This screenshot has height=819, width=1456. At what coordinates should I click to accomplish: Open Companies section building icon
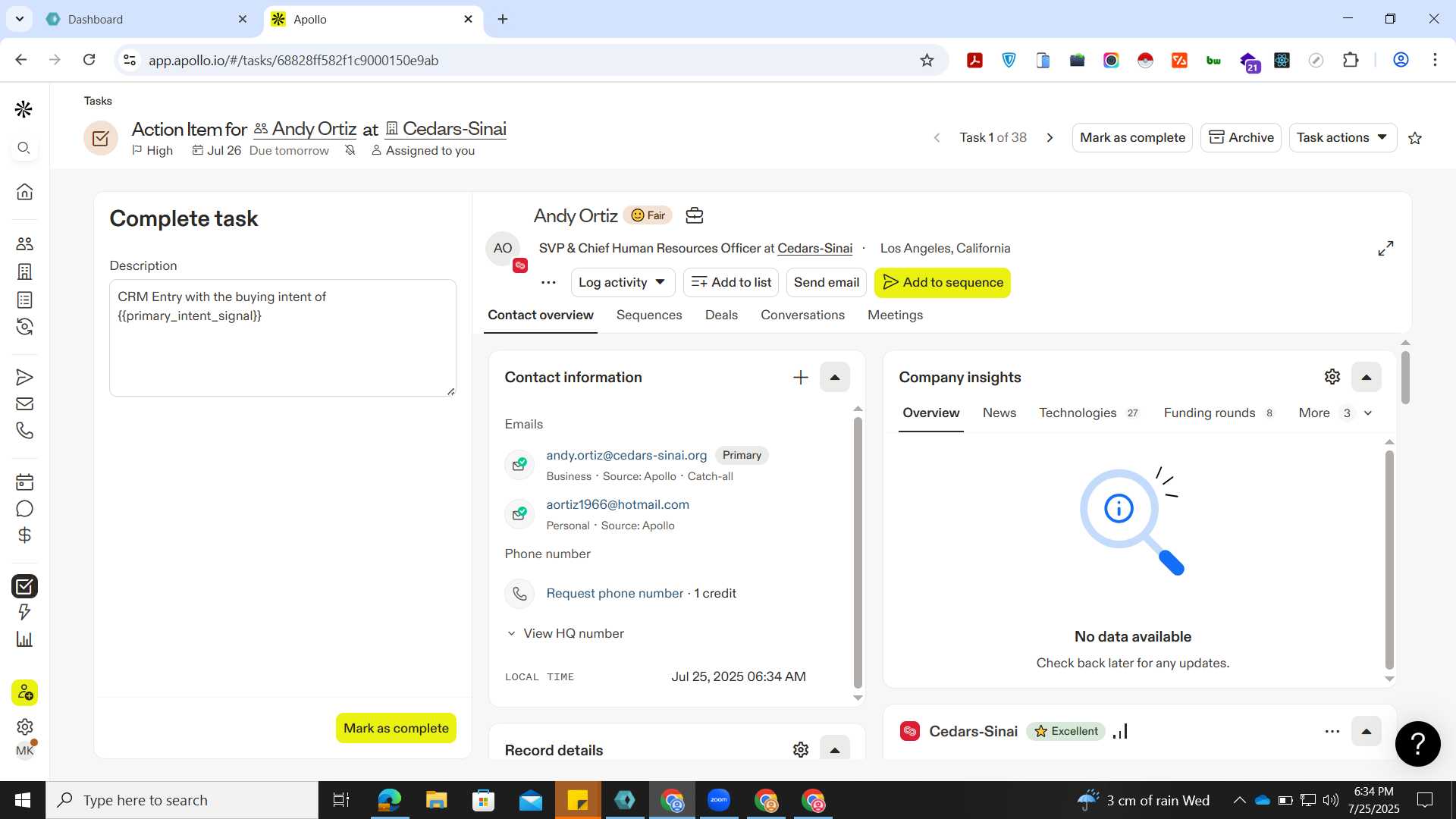[24, 271]
